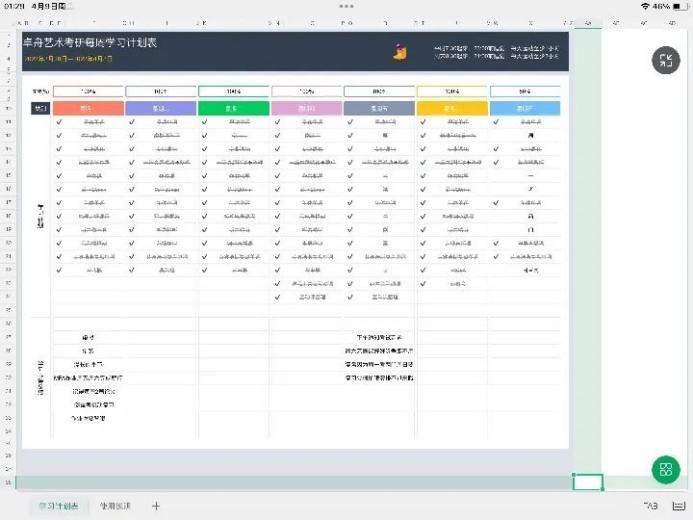693x520 pixels.
Task: Open the green floating tools button
Action: pos(665,469)
